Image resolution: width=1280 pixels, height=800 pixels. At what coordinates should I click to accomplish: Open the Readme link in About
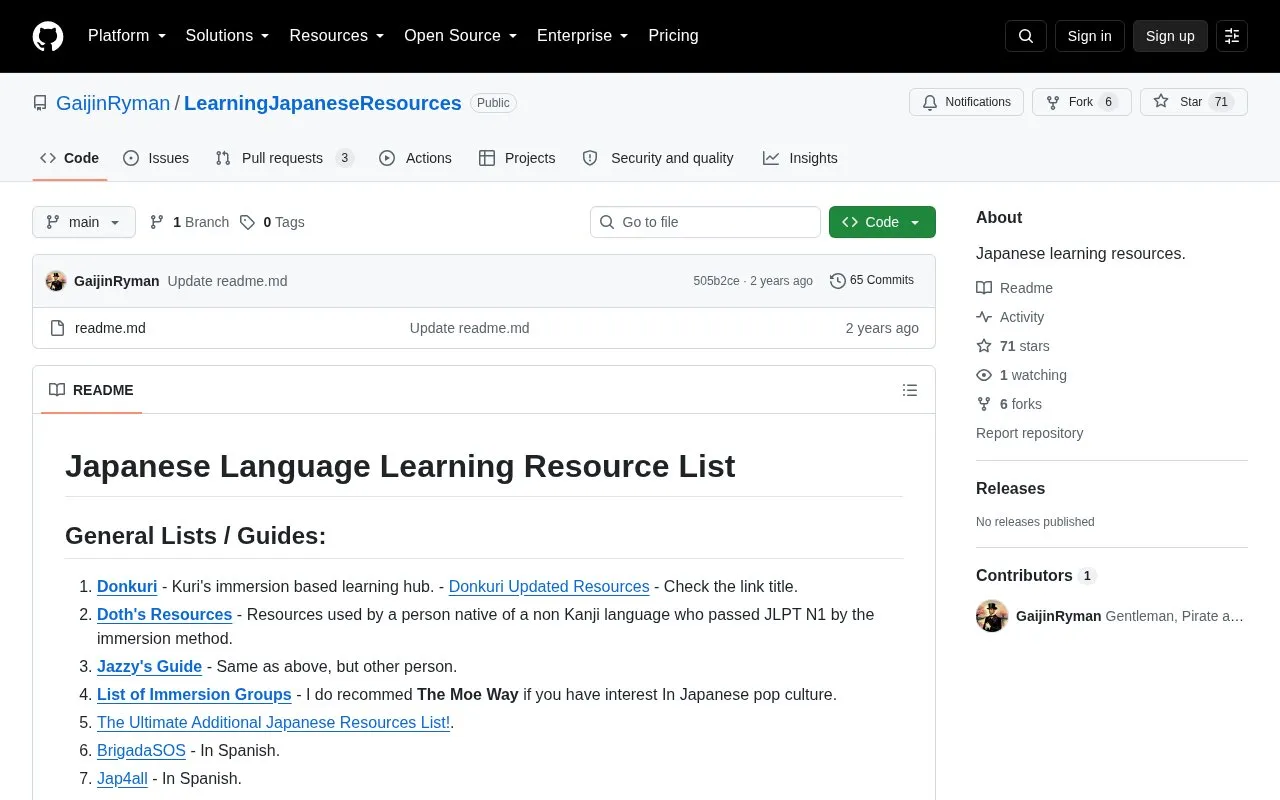[1014, 288]
